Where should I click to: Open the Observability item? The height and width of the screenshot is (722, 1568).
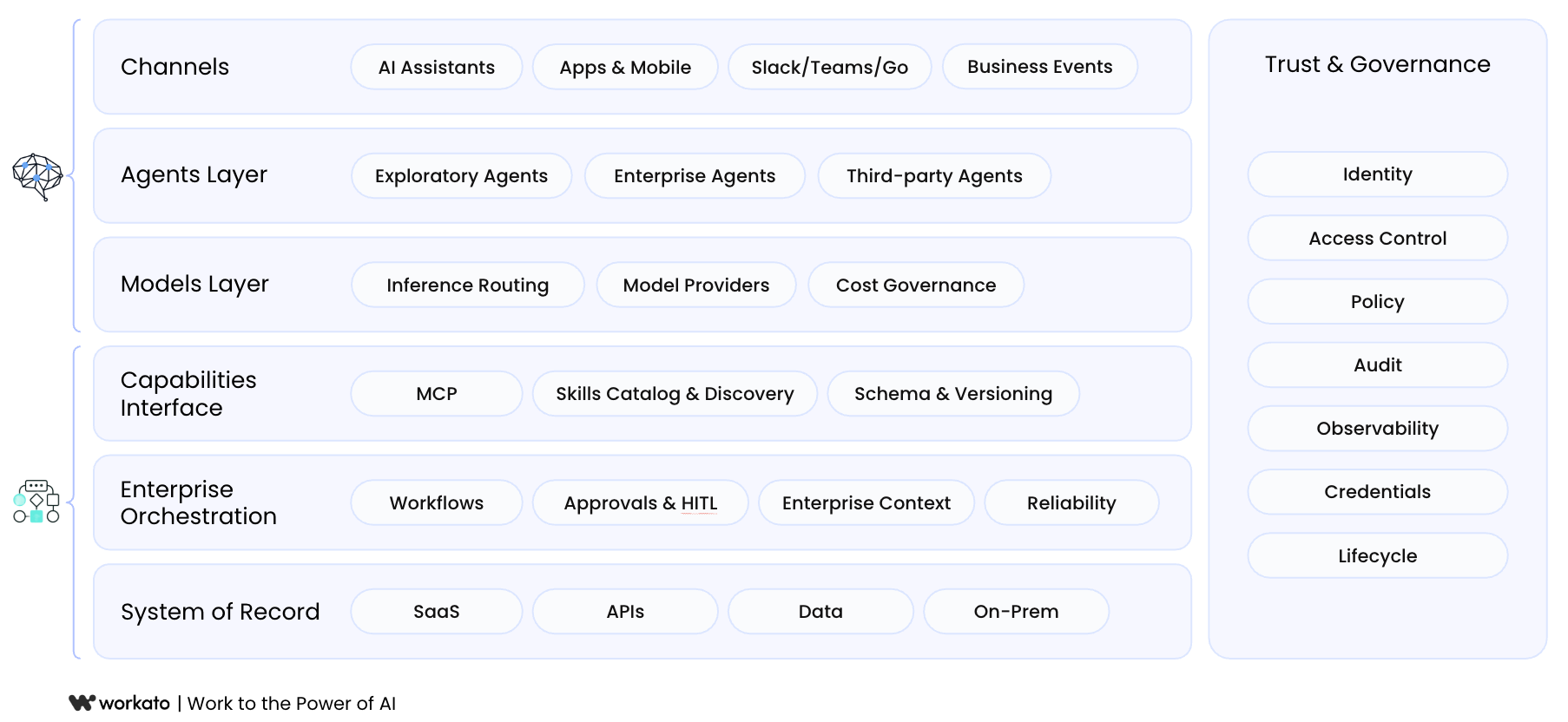pos(1378,429)
